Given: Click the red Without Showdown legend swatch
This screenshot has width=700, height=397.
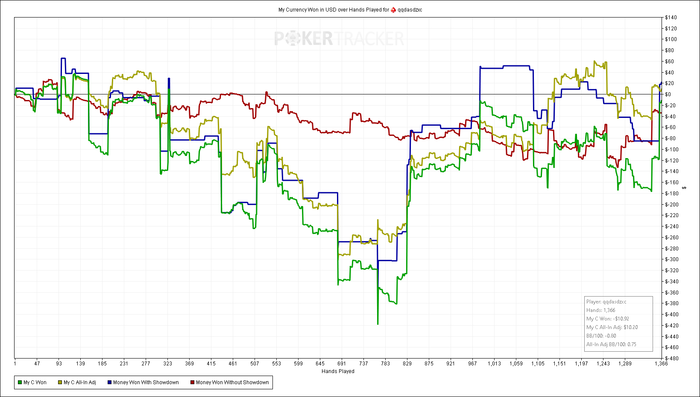Looking at the screenshot, I should 193,382.
